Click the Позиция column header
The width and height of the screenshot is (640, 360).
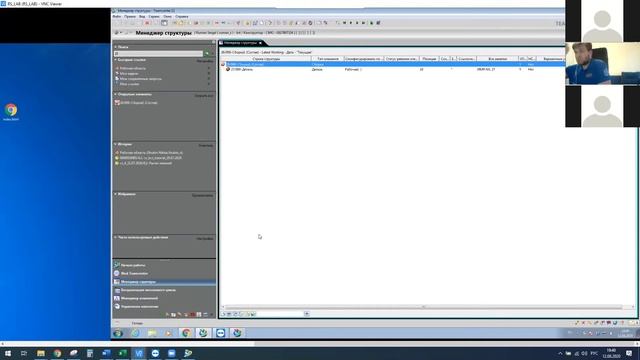click(x=429, y=59)
